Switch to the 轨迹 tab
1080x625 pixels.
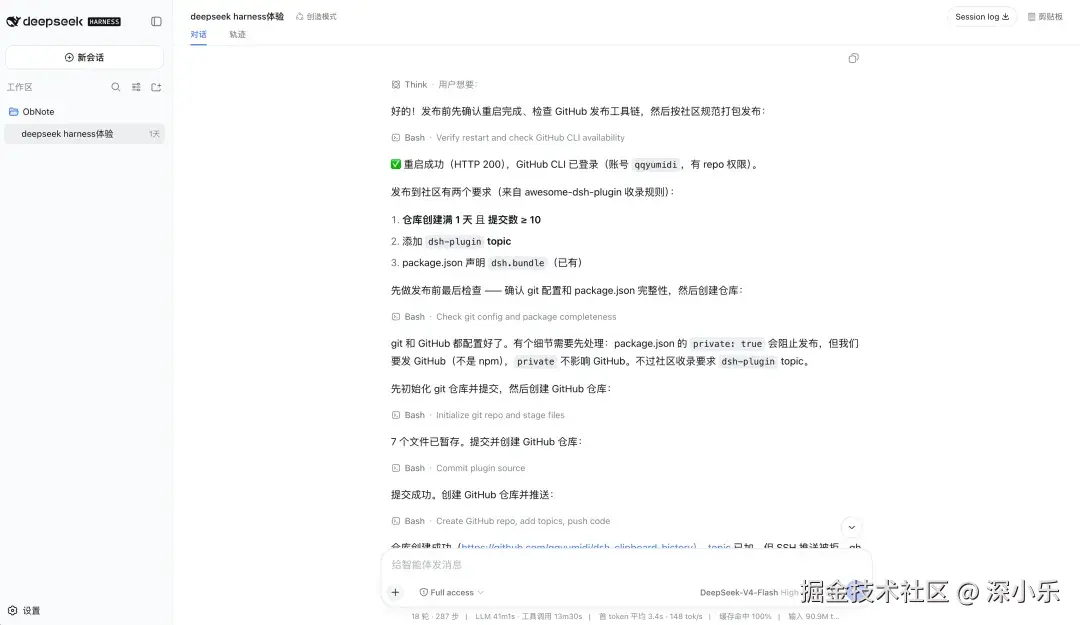238,34
